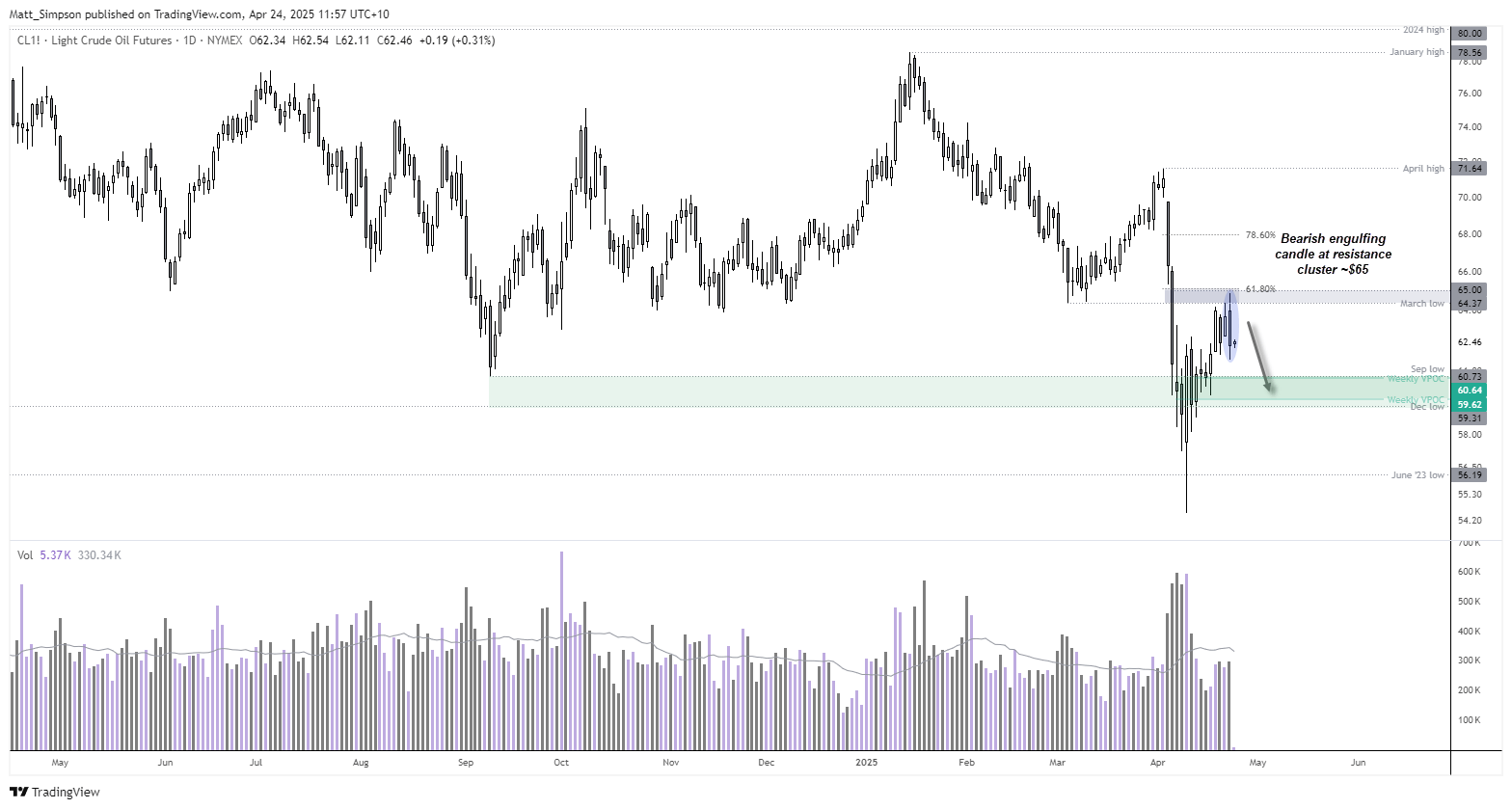This screenshot has width=1512, height=809.
Task: Click the Aug marker on the time axis
Action: (x=361, y=763)
